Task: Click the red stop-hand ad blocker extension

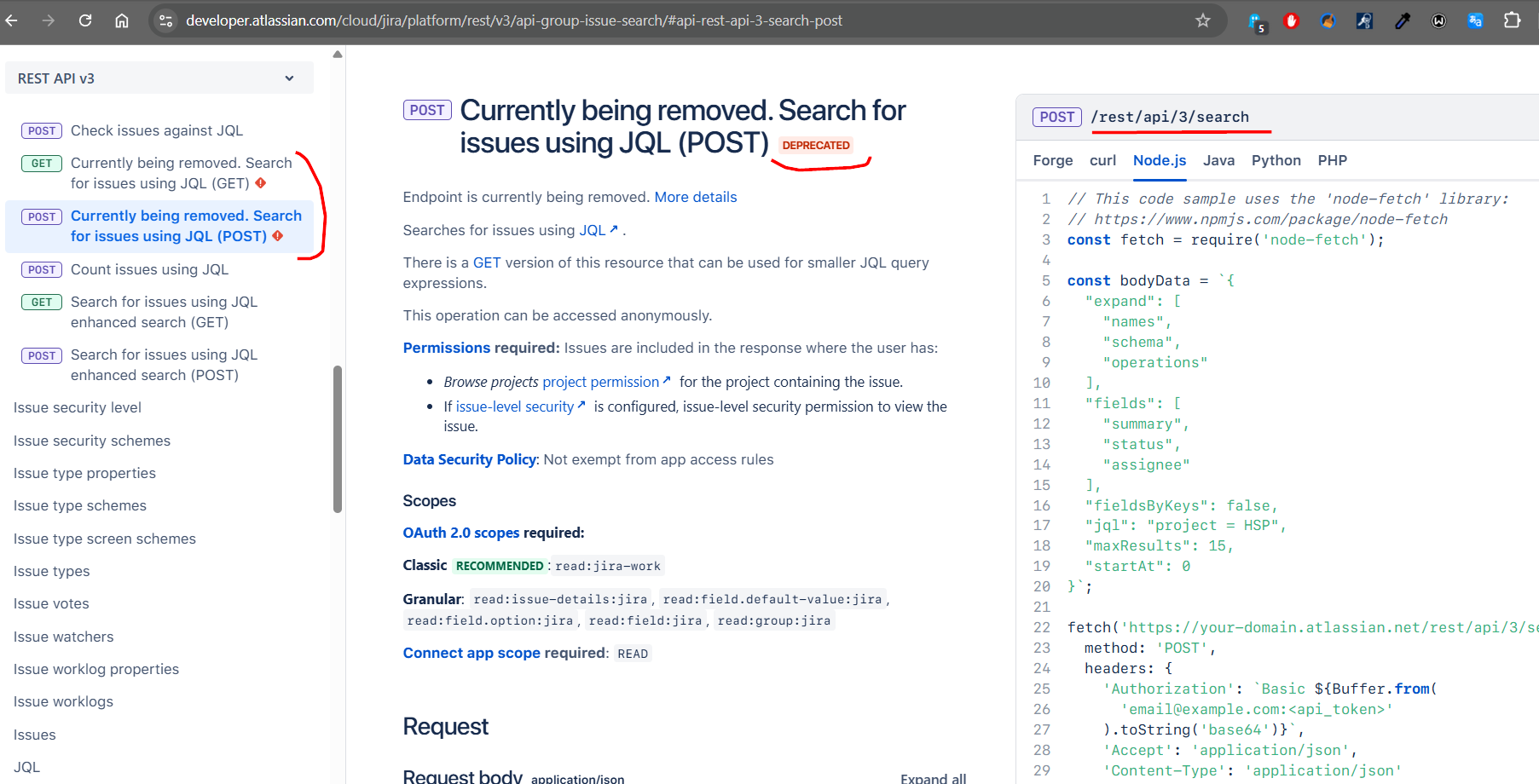Action: point(1291,20)
